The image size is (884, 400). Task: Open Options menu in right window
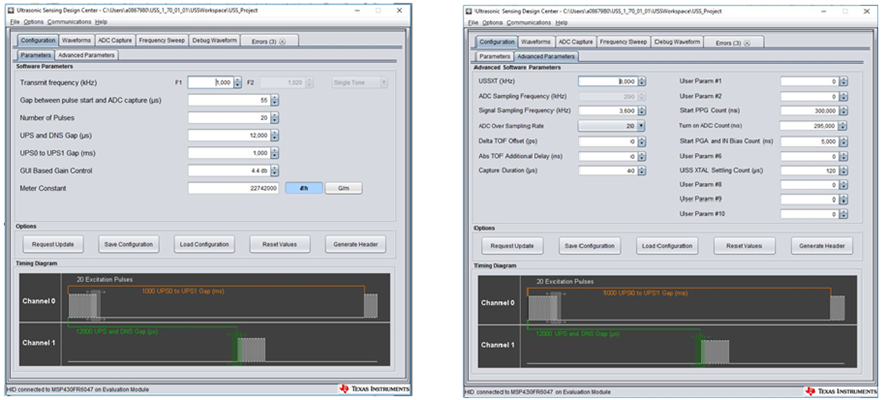[493, 23]
